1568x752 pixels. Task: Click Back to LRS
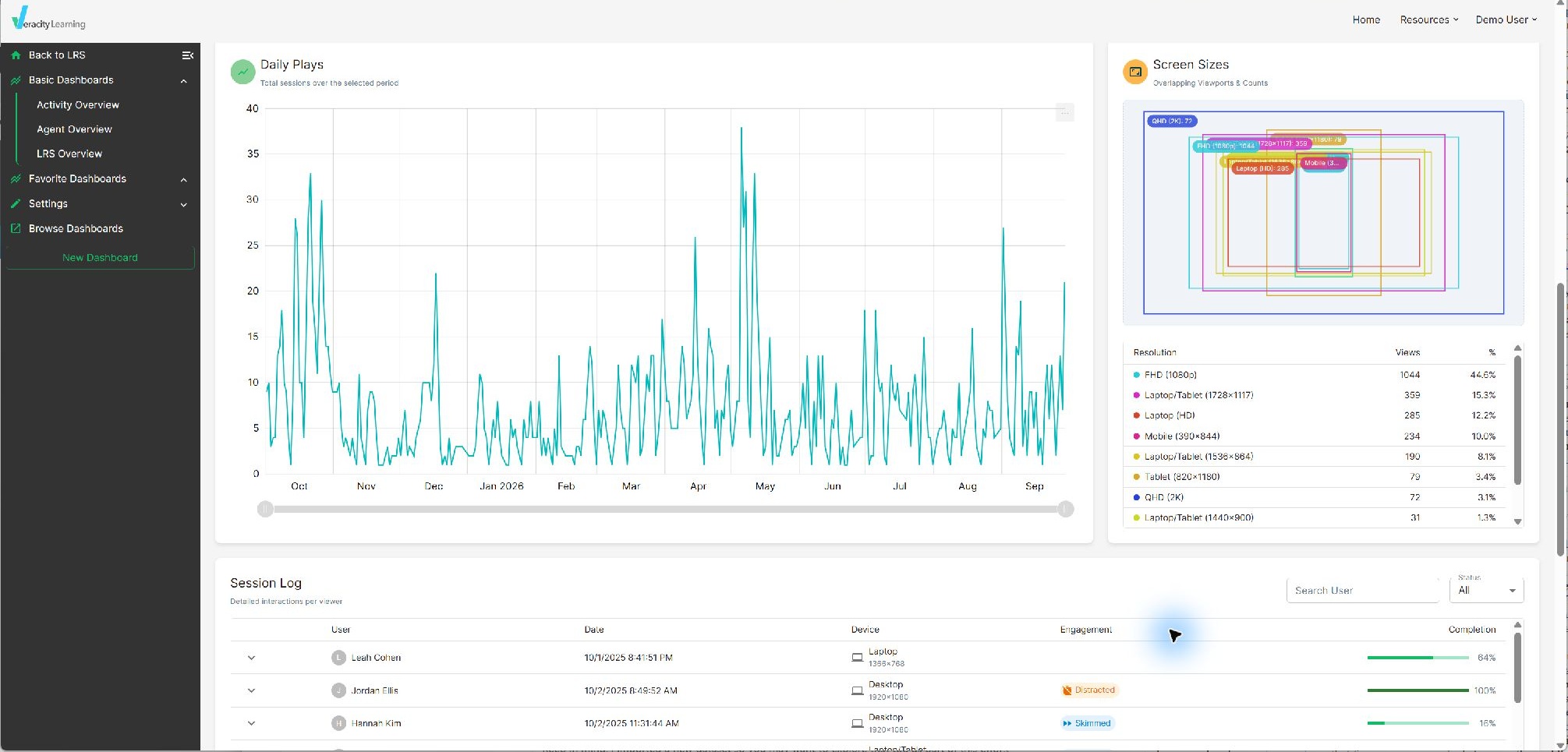coord(57,55)
